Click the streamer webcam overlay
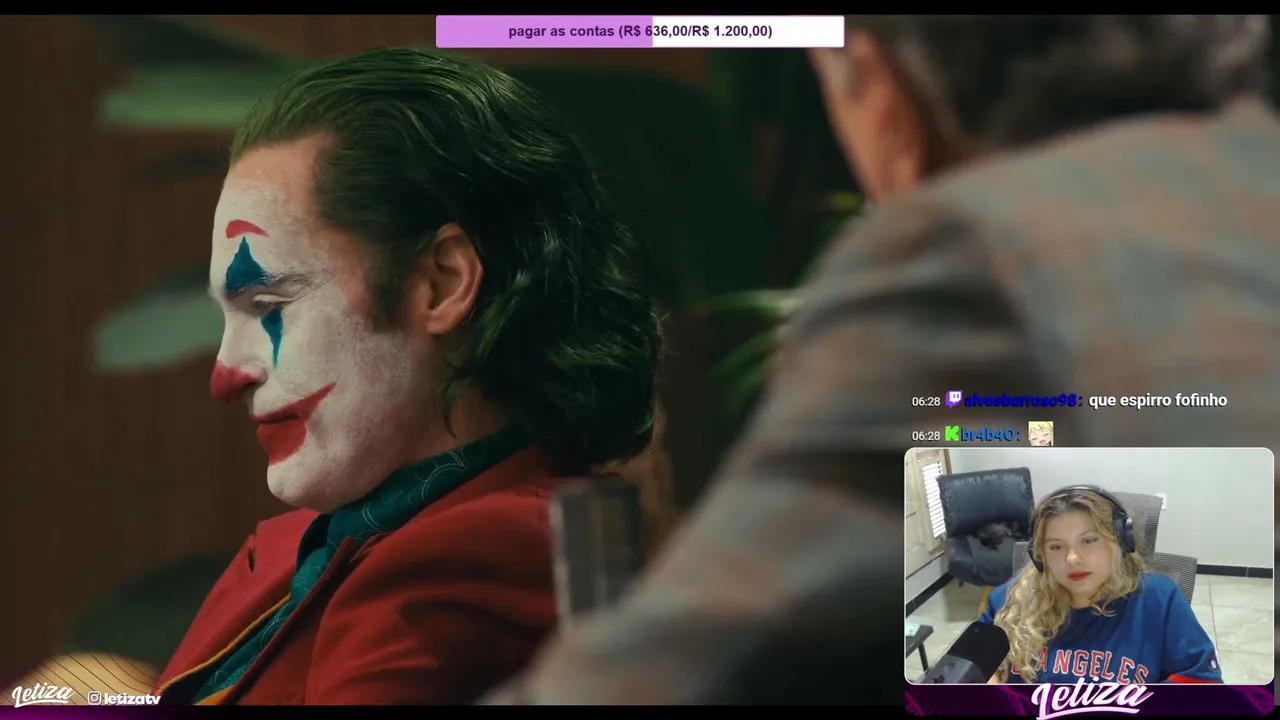Screen dimensions: 1280x720 pyautogui.click(x=1089, y=566)
